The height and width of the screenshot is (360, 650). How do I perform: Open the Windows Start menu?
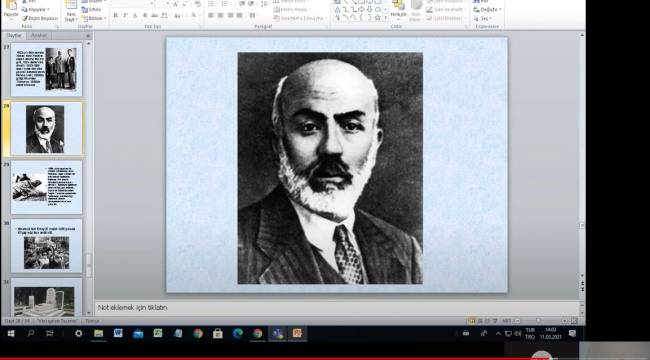(x=11, y=333)
